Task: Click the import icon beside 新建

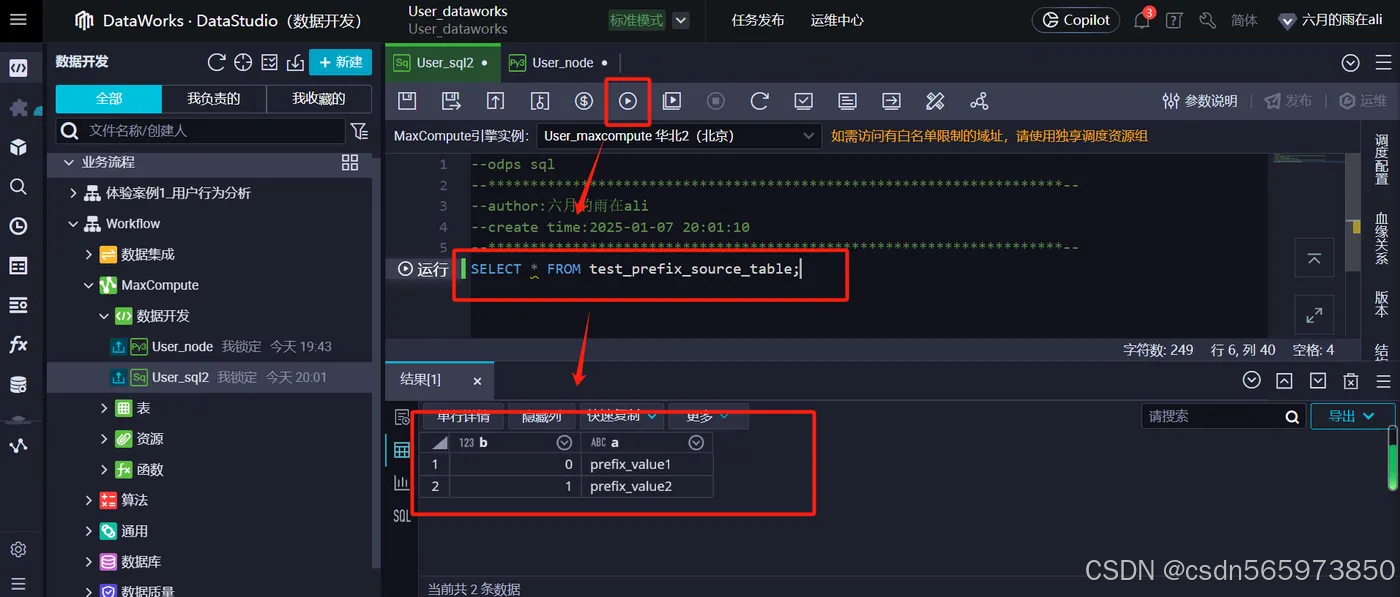Action: tap(295, 62)
